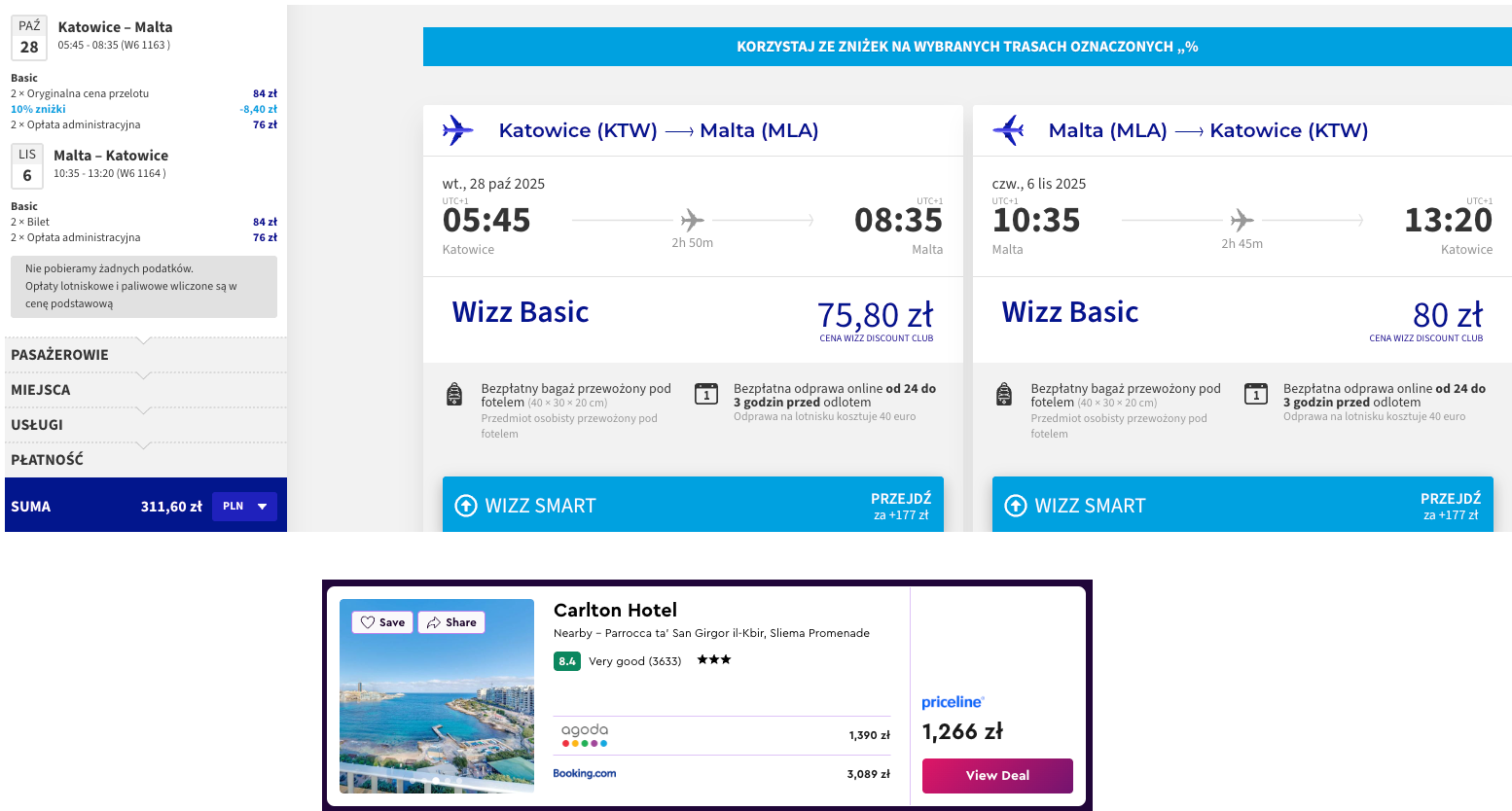The width and height of the screenshot is (1512, 811).
Task: Click the Very good (3633) review text
Action: pos(634,661)
